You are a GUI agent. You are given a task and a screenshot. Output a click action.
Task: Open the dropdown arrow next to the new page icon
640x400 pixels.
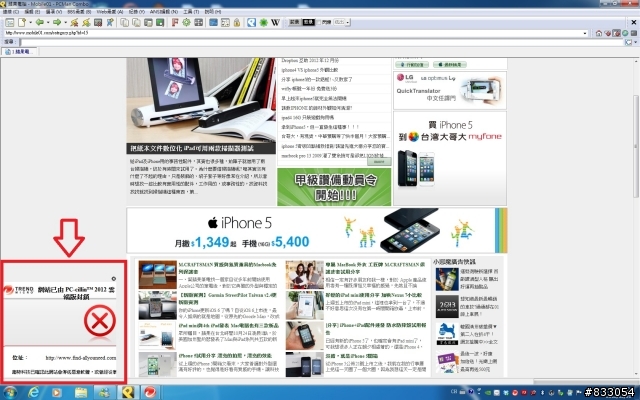pos(30,22)
